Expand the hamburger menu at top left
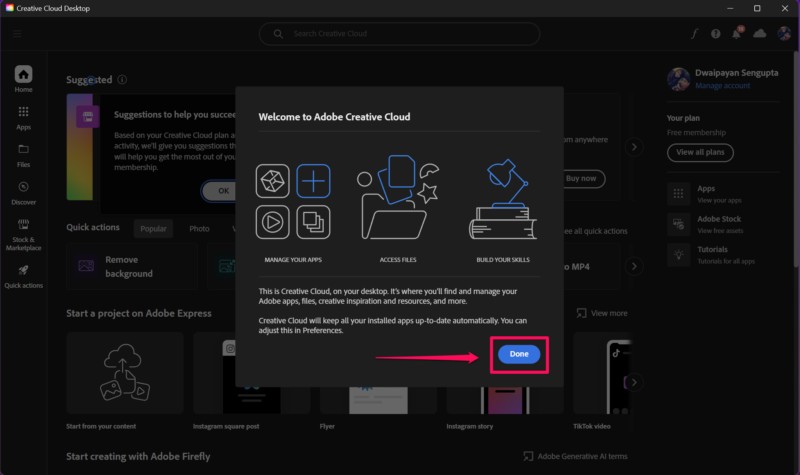 click(x=17, y=33)
